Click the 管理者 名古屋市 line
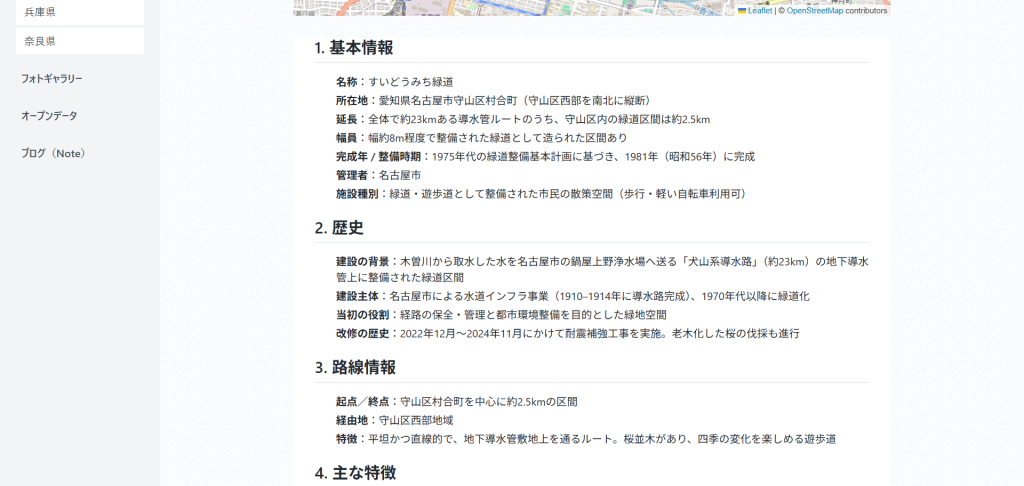Viewport: 1024px width, 486px height. point(378,175)
